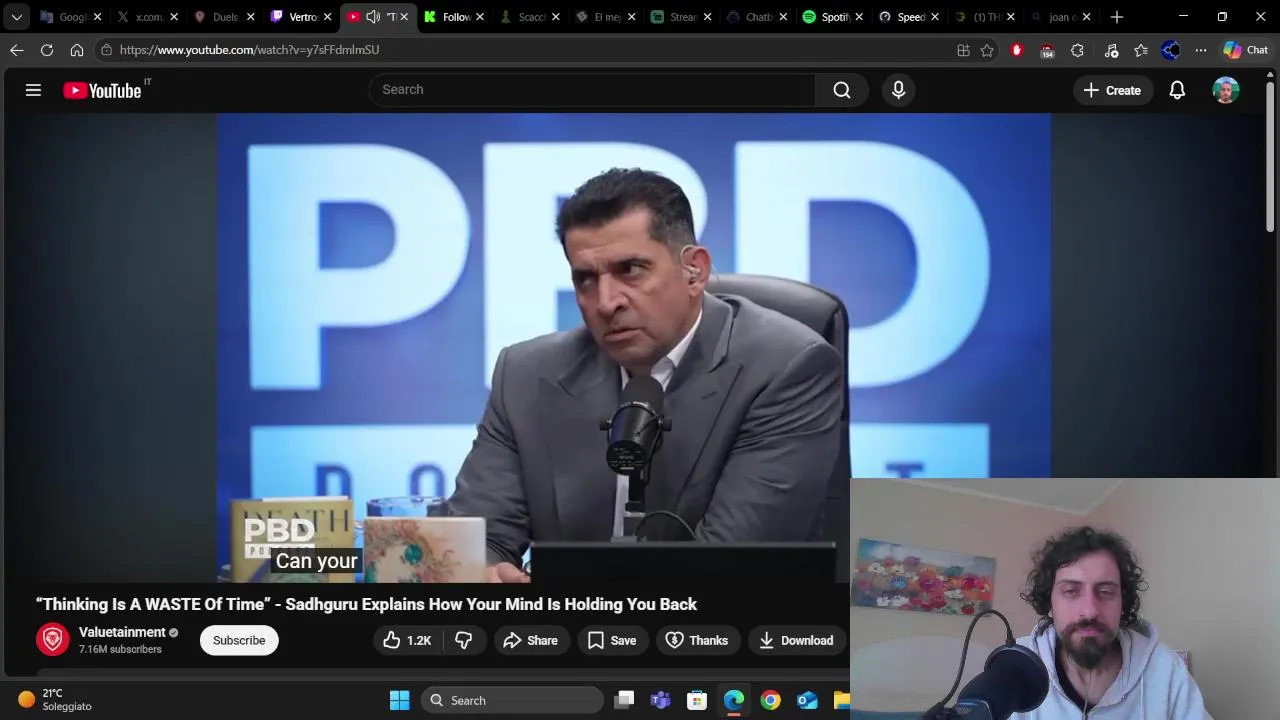Close the Duels tab
The image size is (1280, 720).
coord(251,17)
